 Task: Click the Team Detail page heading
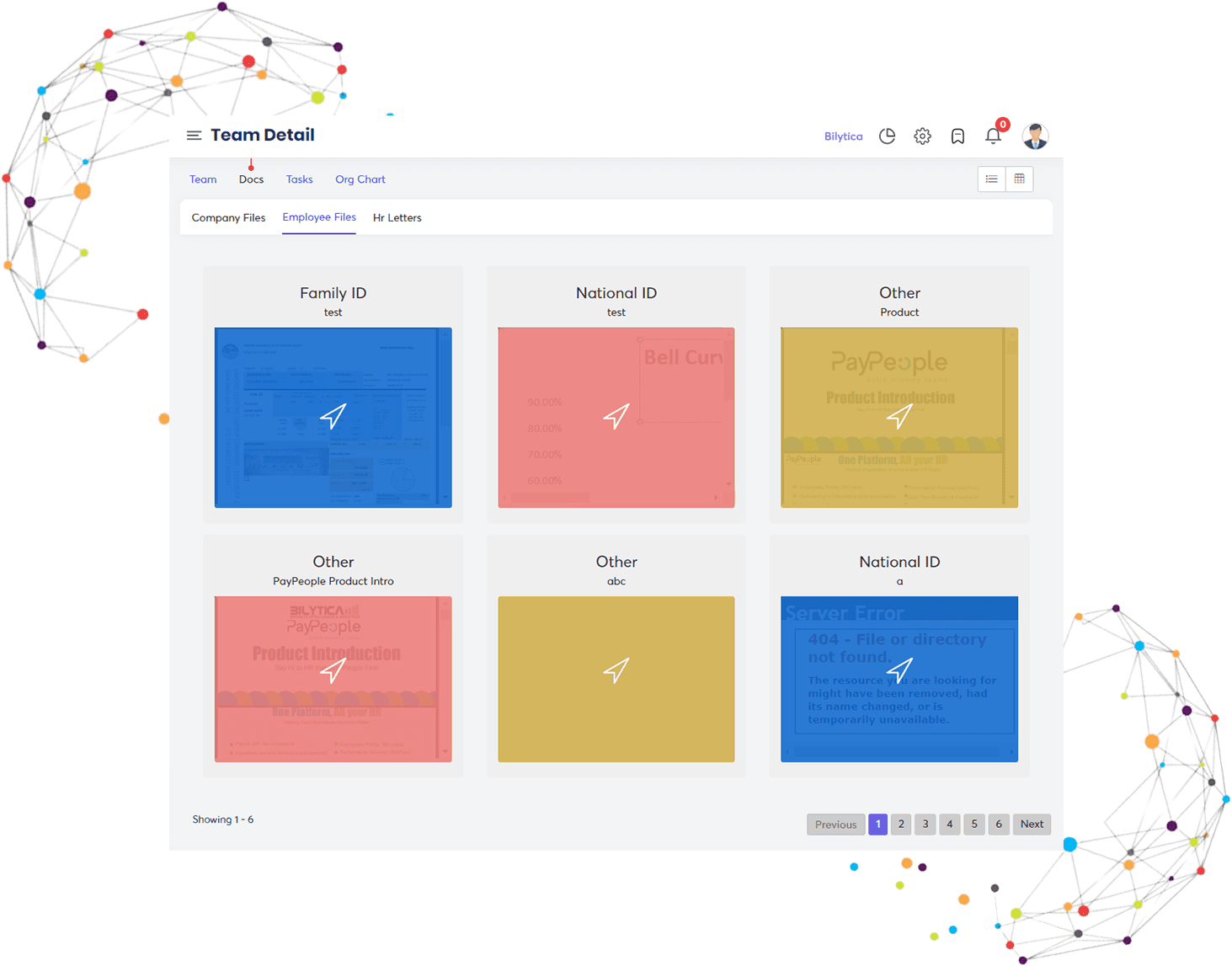coord(263,135)
